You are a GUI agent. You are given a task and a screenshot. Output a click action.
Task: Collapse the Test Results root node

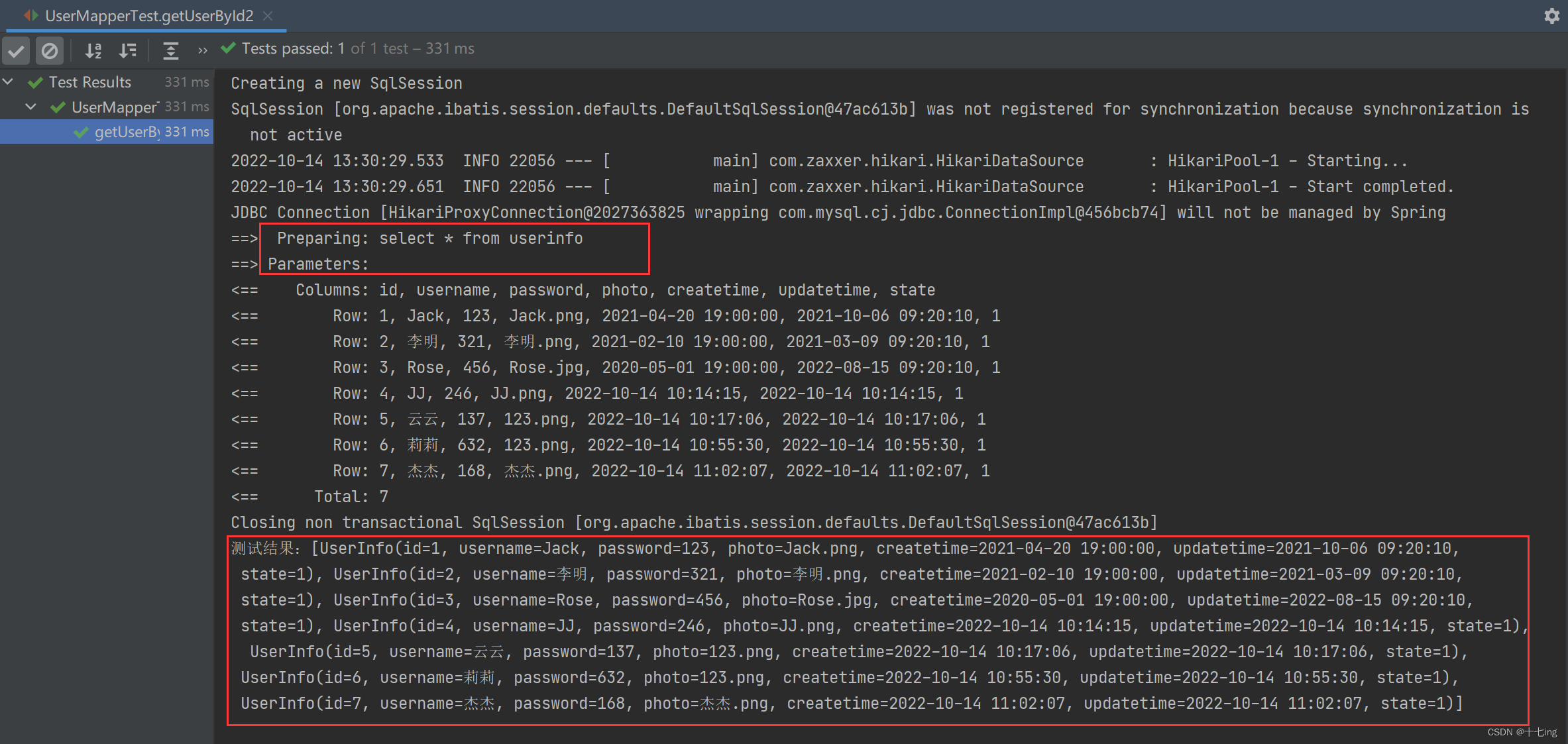pyautogui.click(x=9, y=81)
